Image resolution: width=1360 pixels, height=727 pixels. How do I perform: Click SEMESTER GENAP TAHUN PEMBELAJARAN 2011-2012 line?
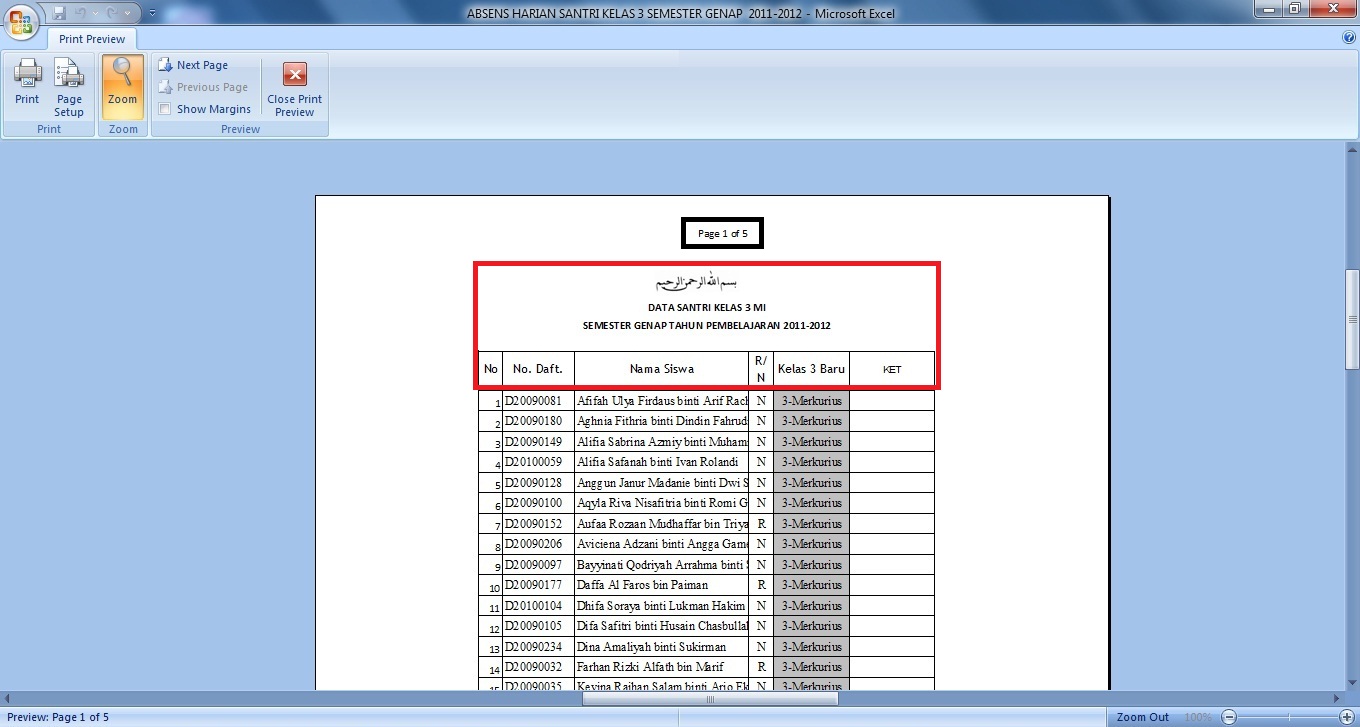click(706, 326)
